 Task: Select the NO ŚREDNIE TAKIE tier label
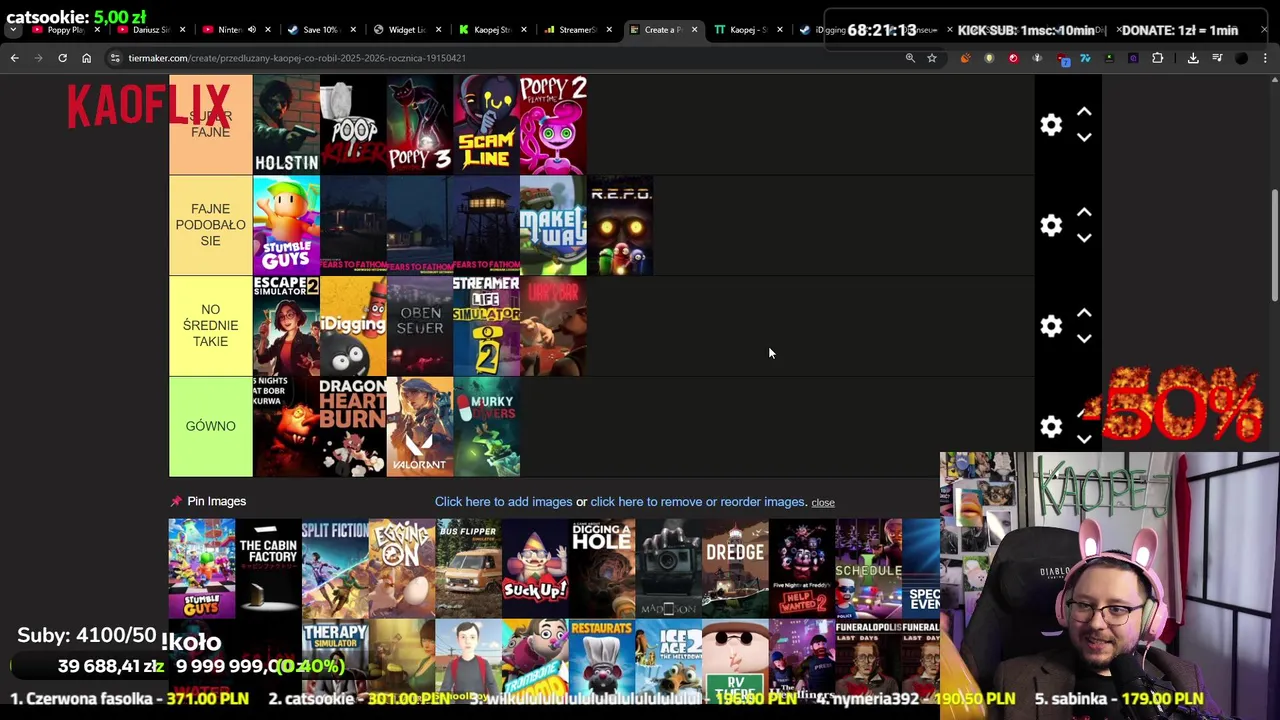pyautogui.click(x=210, y=326)
